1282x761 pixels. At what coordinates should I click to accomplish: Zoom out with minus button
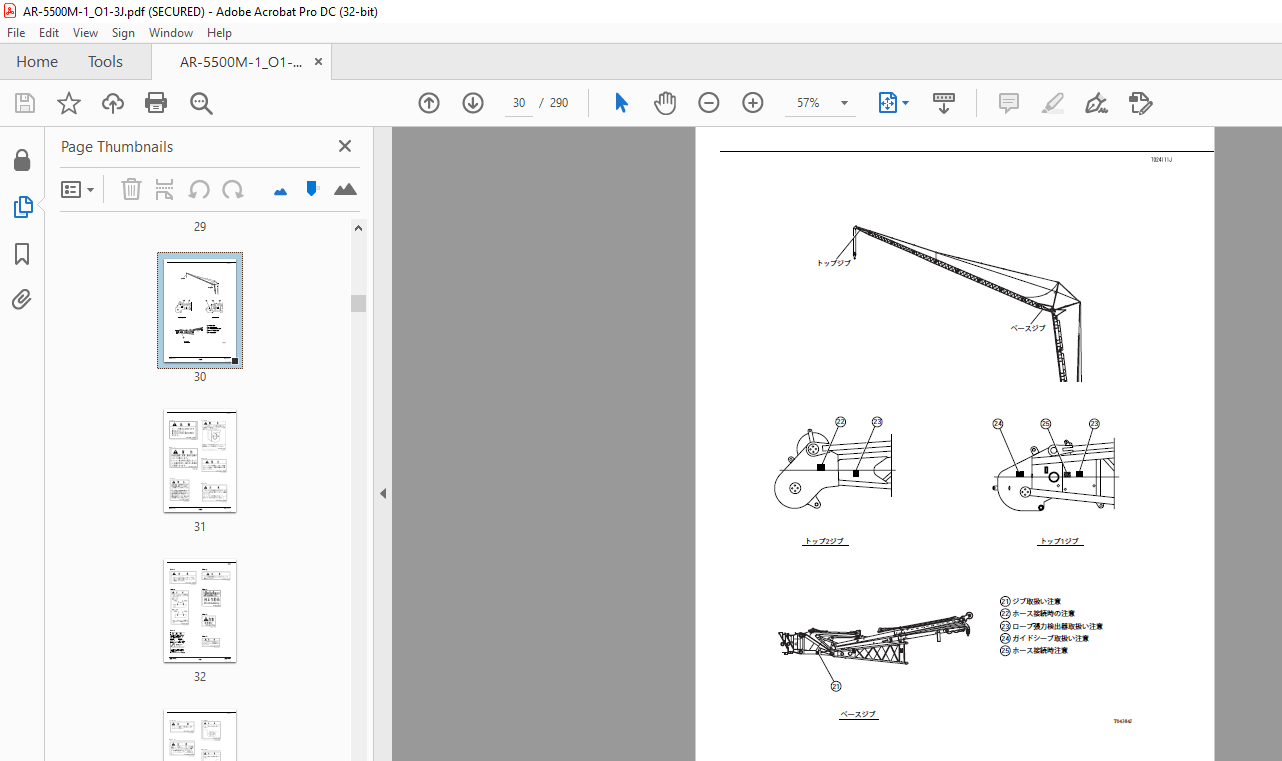tap(709, 103)
